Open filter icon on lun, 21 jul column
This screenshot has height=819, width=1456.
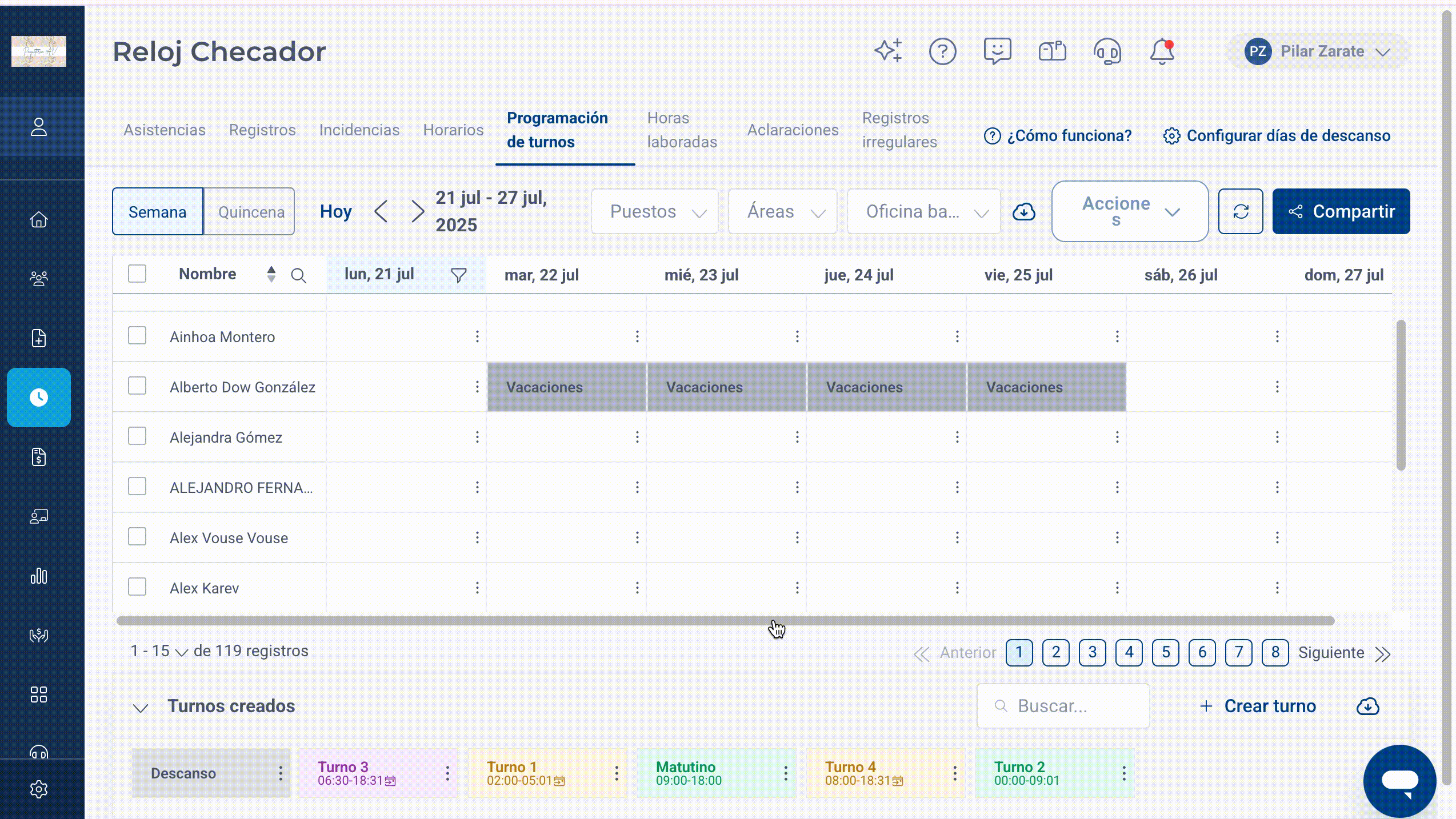tap(458, 275)
